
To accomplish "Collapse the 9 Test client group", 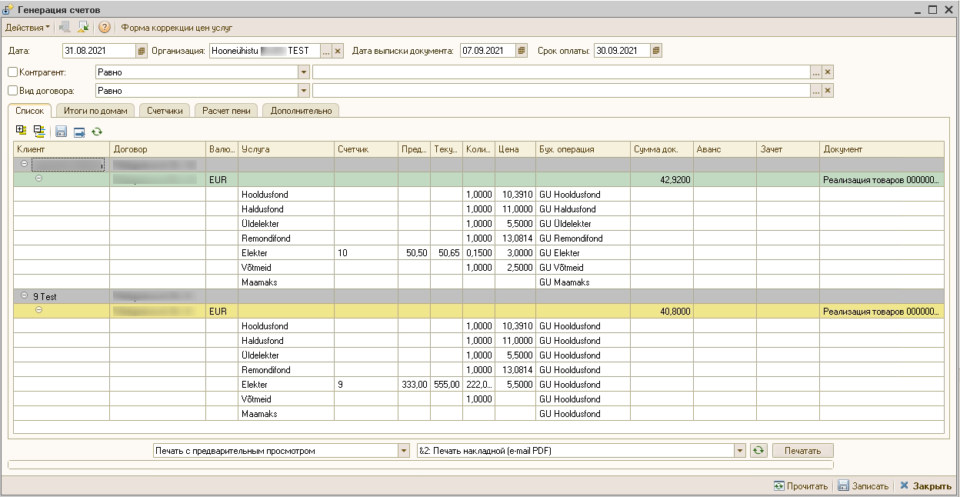I will coord(24,295).
